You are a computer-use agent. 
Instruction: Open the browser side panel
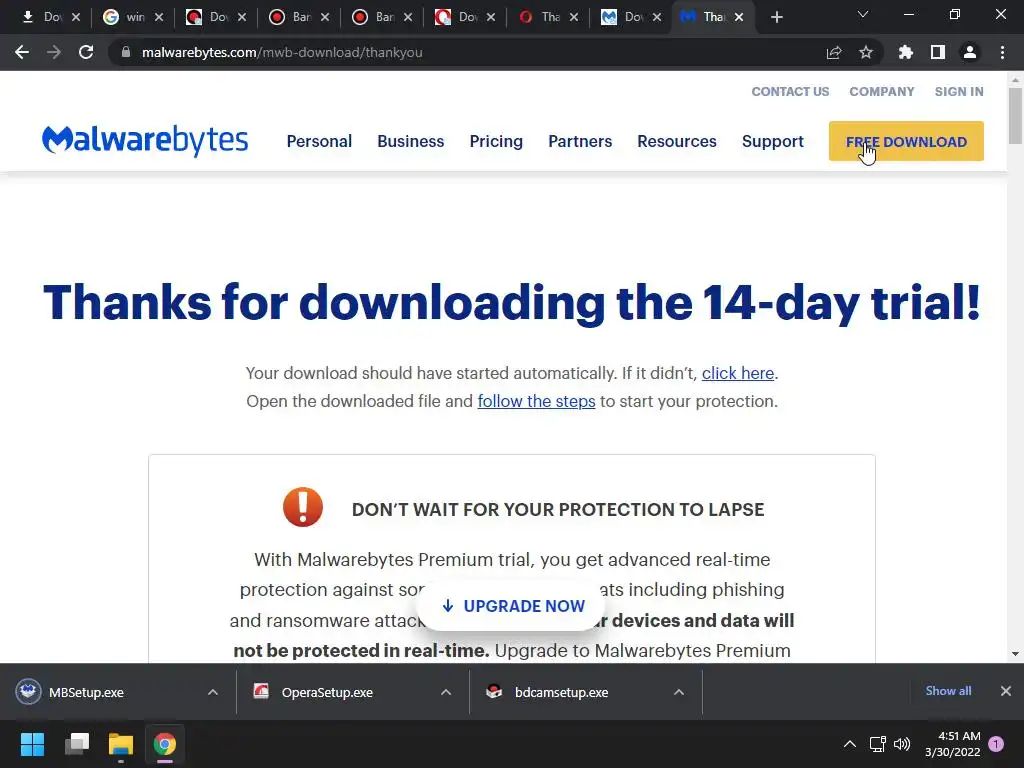click(x=938, y=52)
